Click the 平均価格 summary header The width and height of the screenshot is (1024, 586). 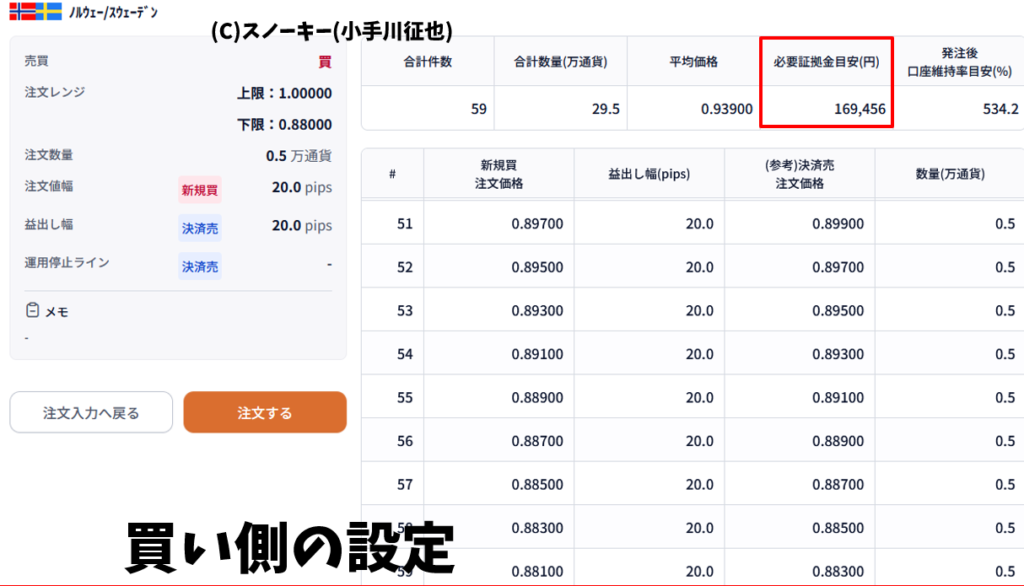693,62
